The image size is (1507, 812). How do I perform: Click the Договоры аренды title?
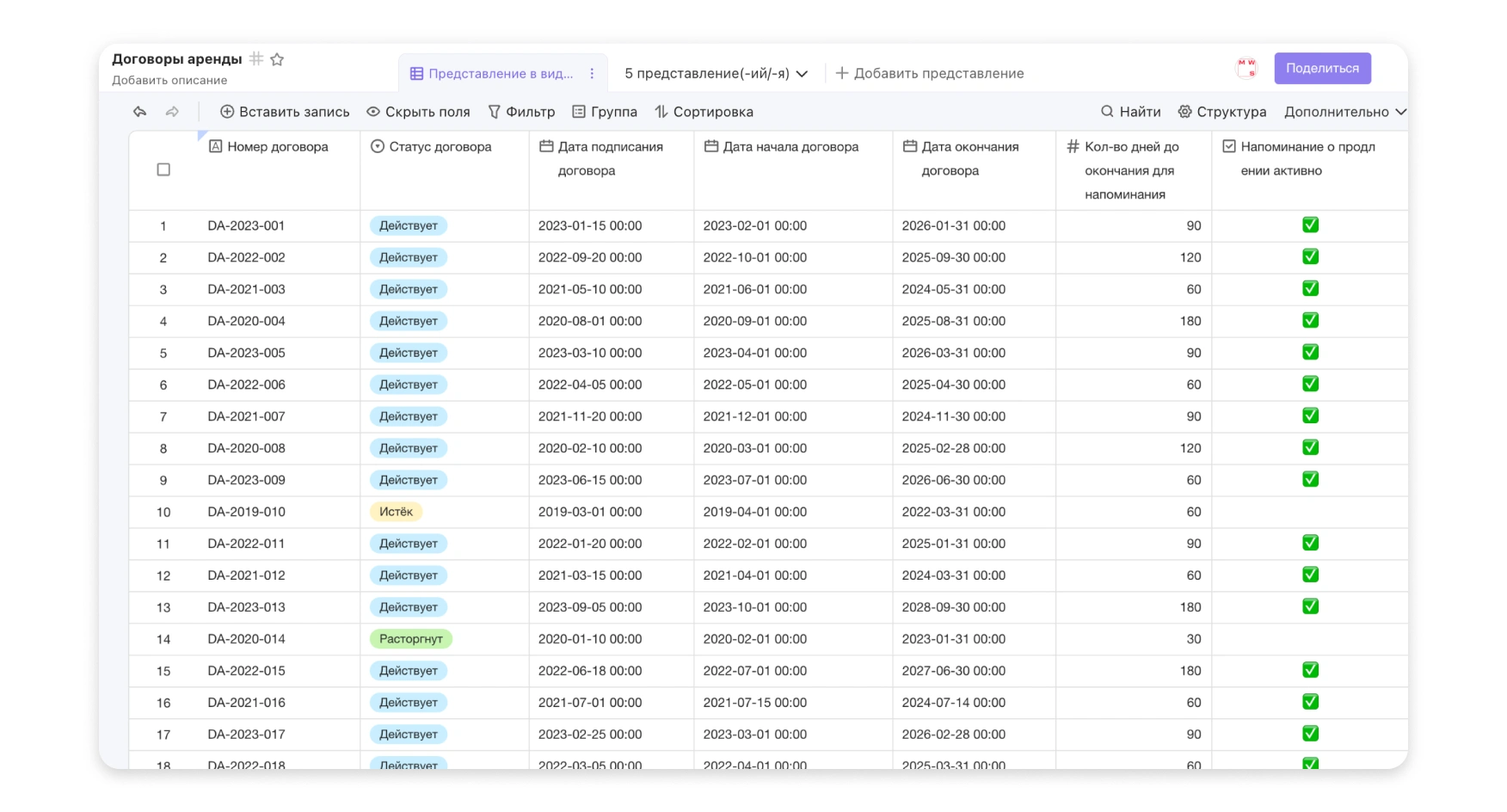coord(177,58)
